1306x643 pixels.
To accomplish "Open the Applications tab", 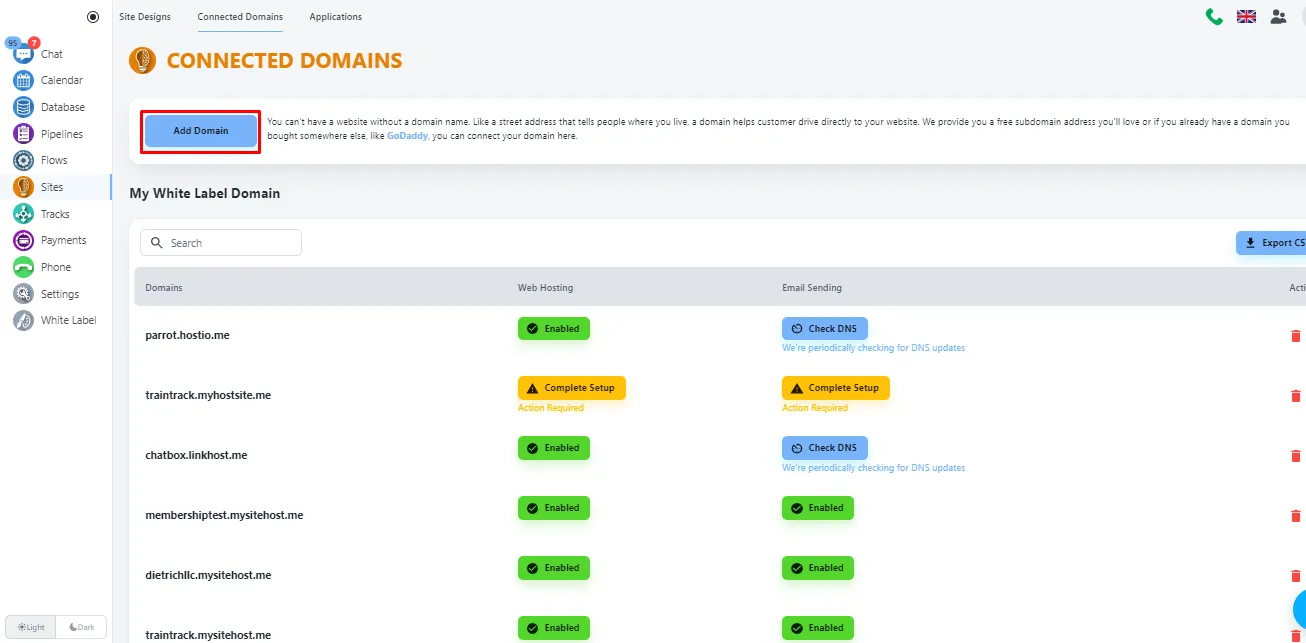I will click(336, 17).
